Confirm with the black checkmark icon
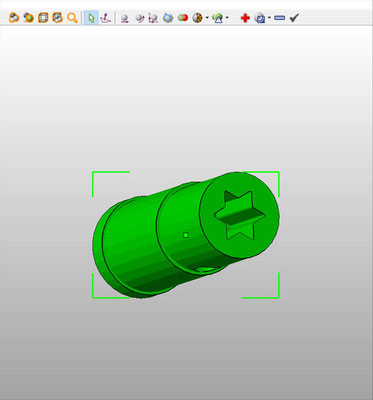 [294, 18]
